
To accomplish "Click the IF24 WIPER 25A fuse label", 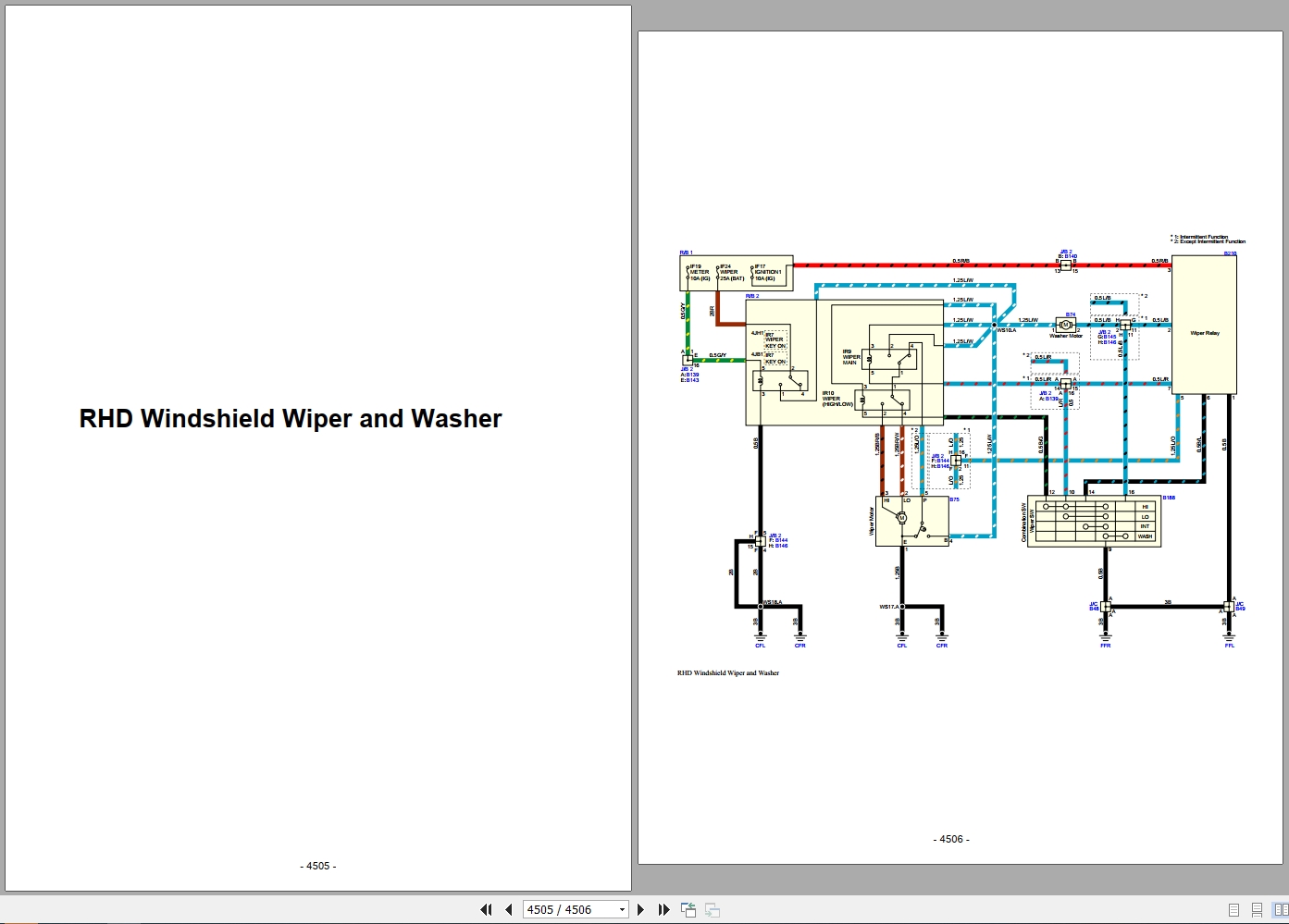I will click(731, 272).
